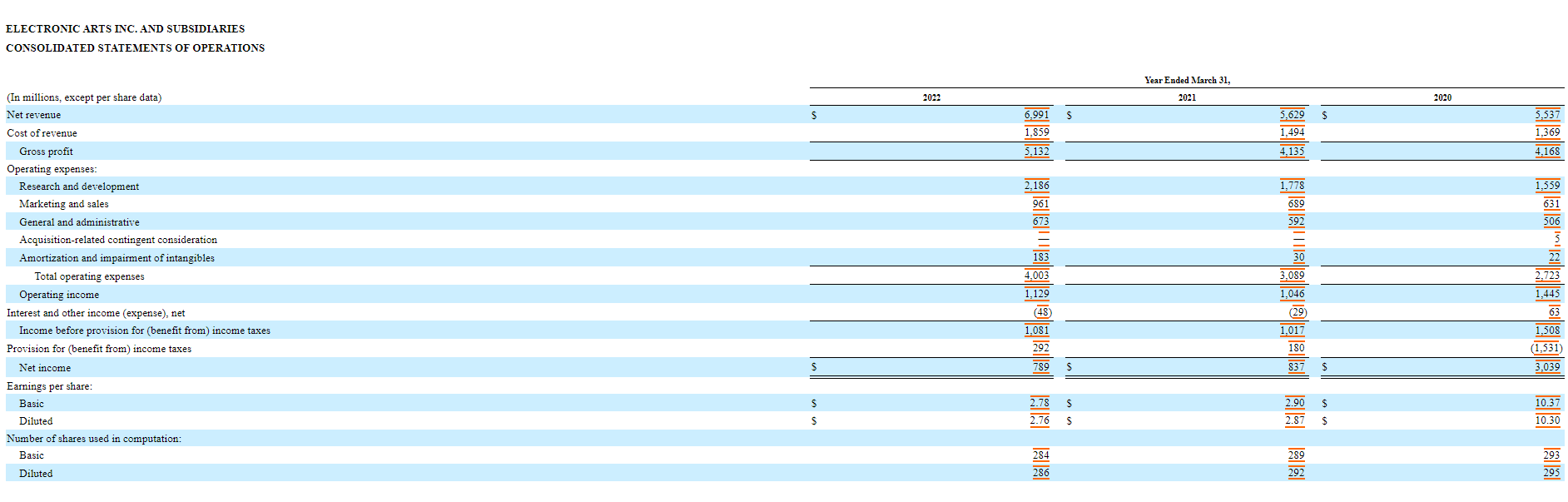Screen dimensions: 1568x502
Task: Select 2020 Gross profit value 4,168
Action: coord(1547,152)
